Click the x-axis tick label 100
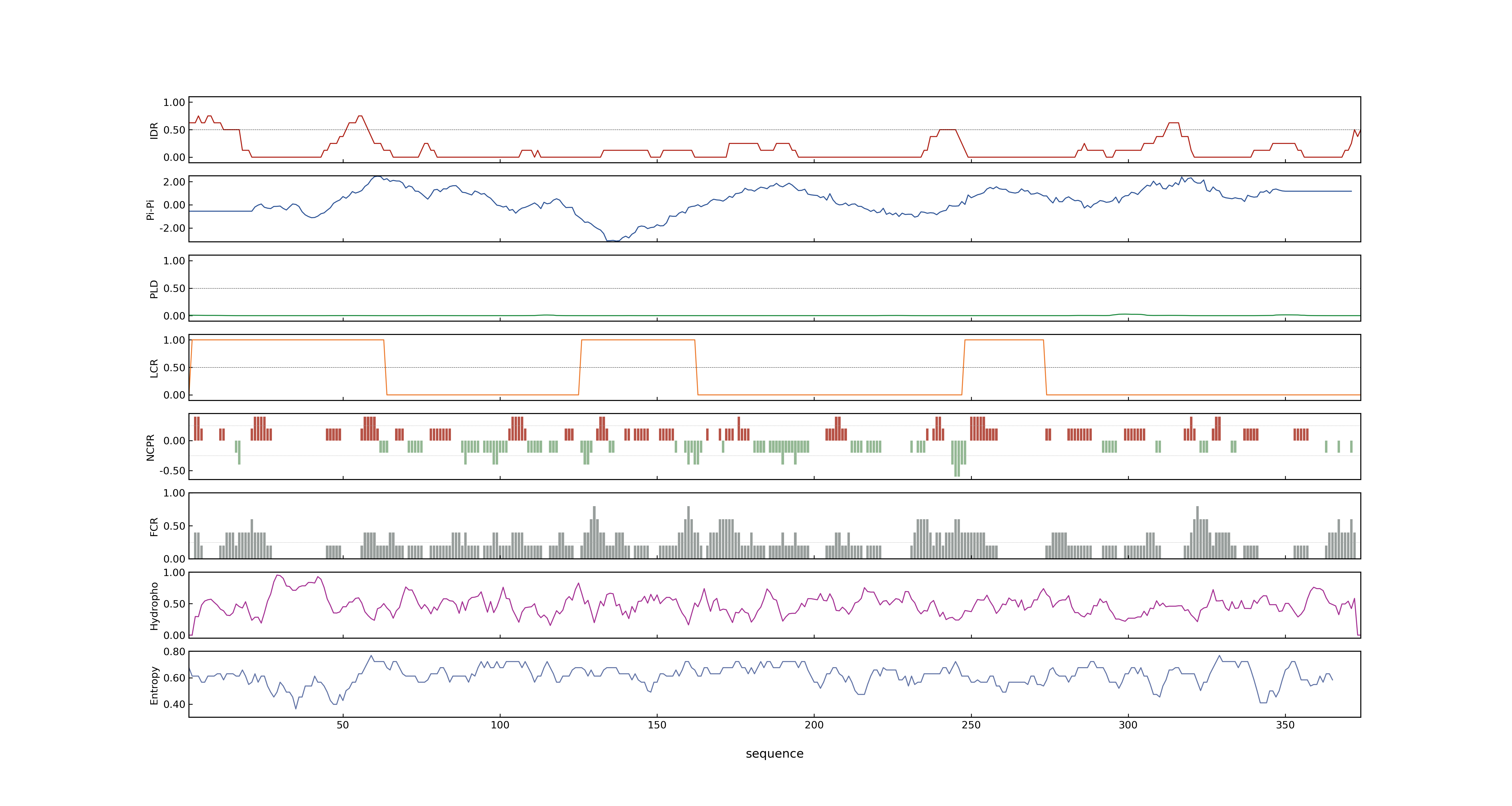 tap(500, 725)
